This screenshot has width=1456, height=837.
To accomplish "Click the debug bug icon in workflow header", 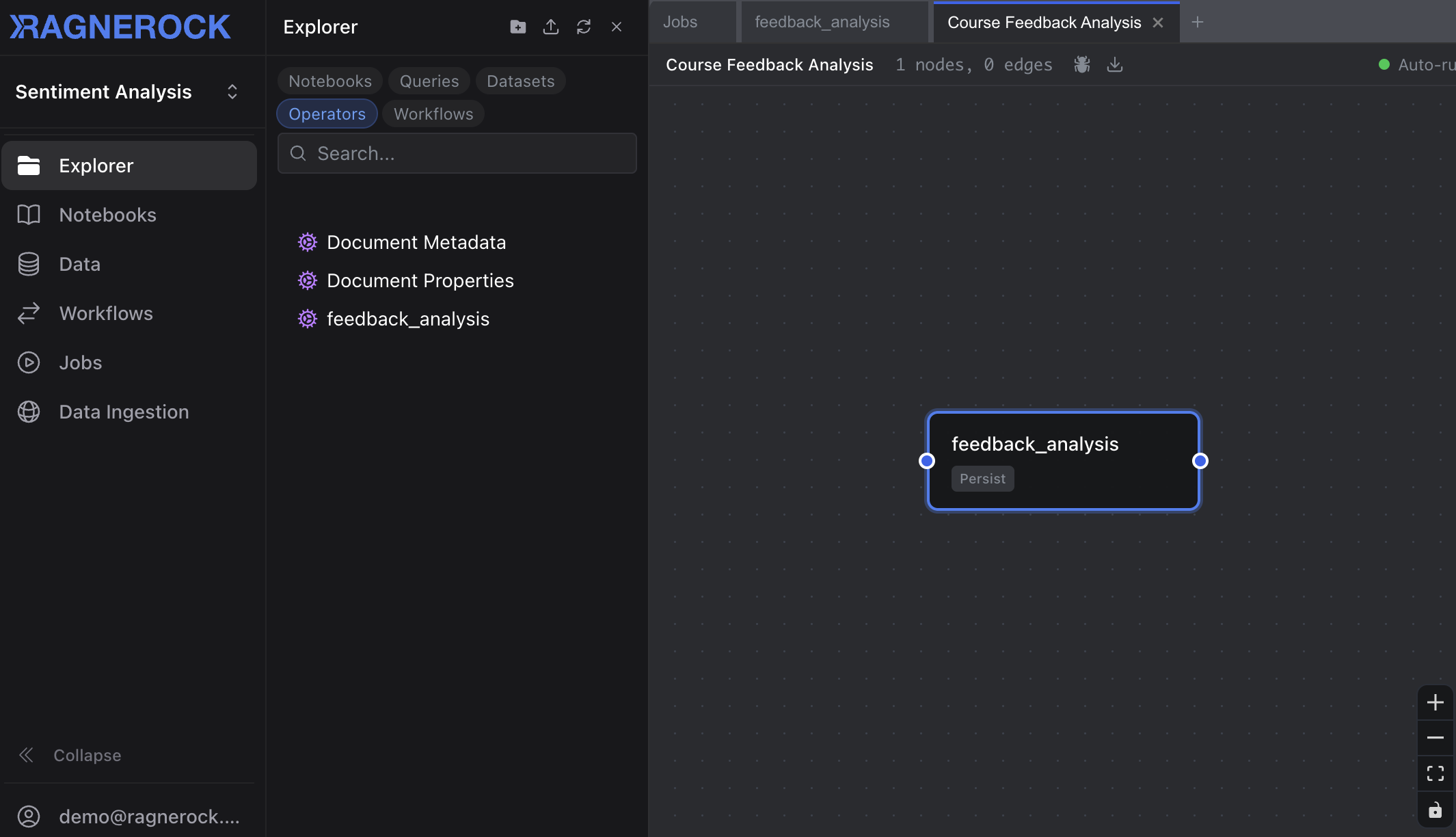I will pos(1082,64).
